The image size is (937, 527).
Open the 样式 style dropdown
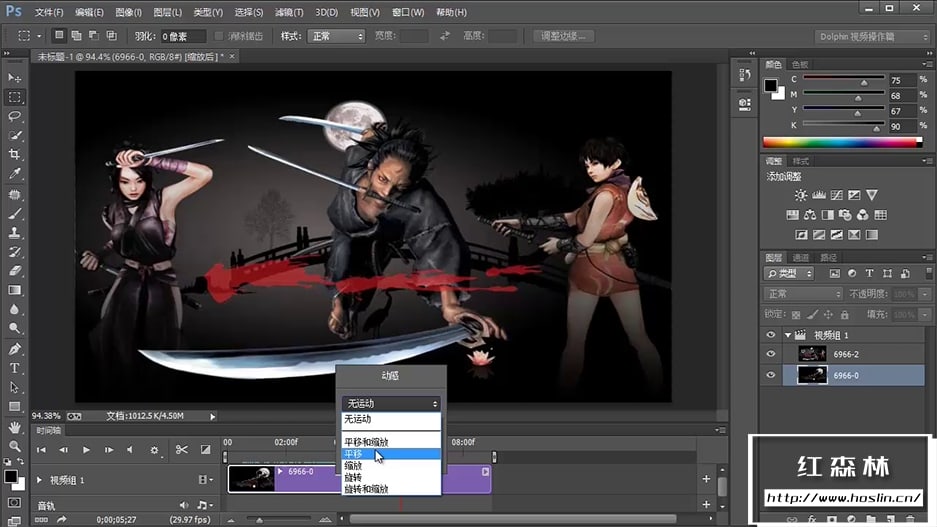click(x=336, y=36)
